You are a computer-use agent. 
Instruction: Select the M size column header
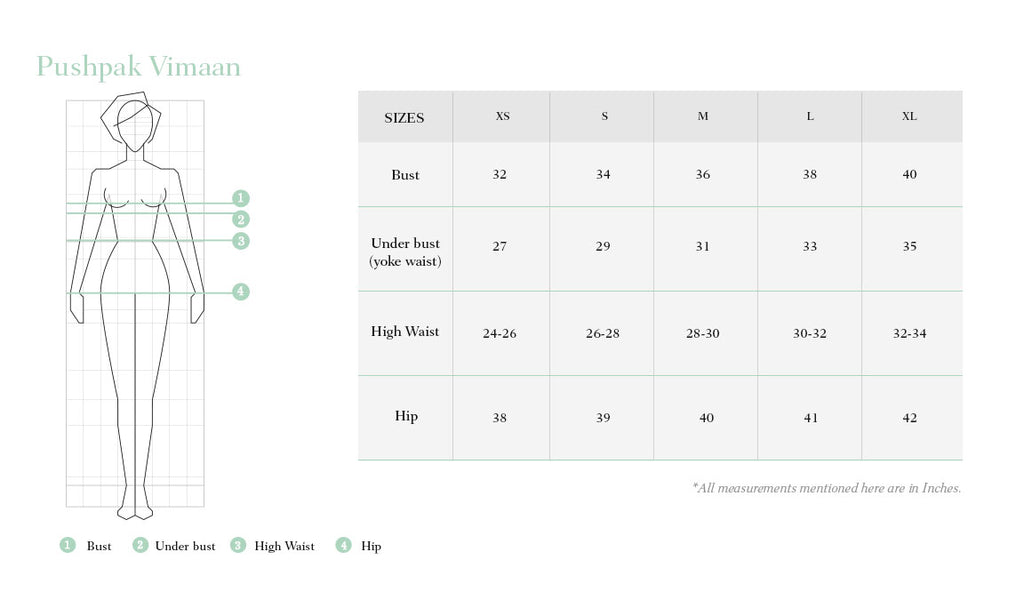click(x=703, y=116)
